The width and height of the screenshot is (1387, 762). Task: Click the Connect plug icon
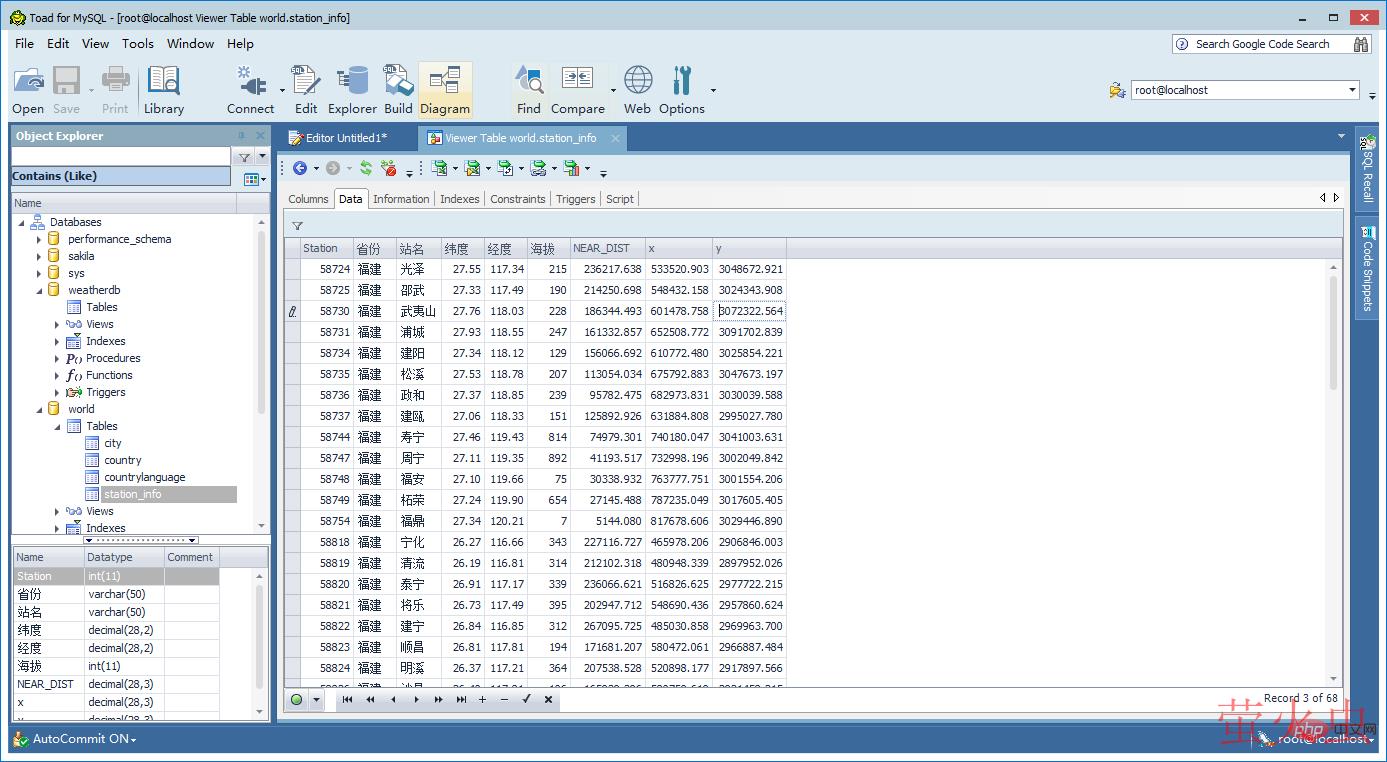click(x=250, y=90)
